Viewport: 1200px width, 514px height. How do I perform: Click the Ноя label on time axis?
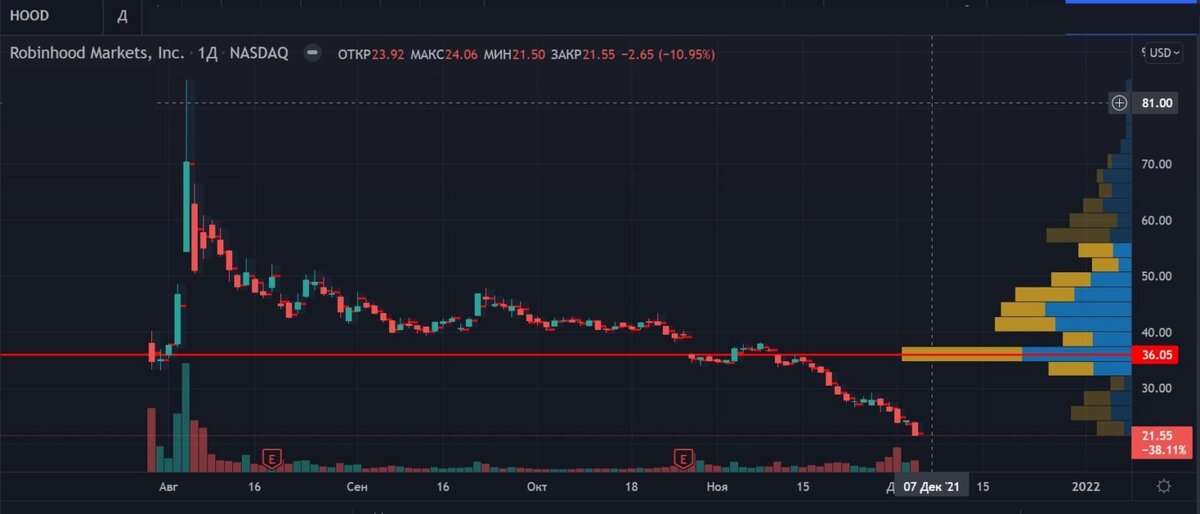(x=715, y=487)
